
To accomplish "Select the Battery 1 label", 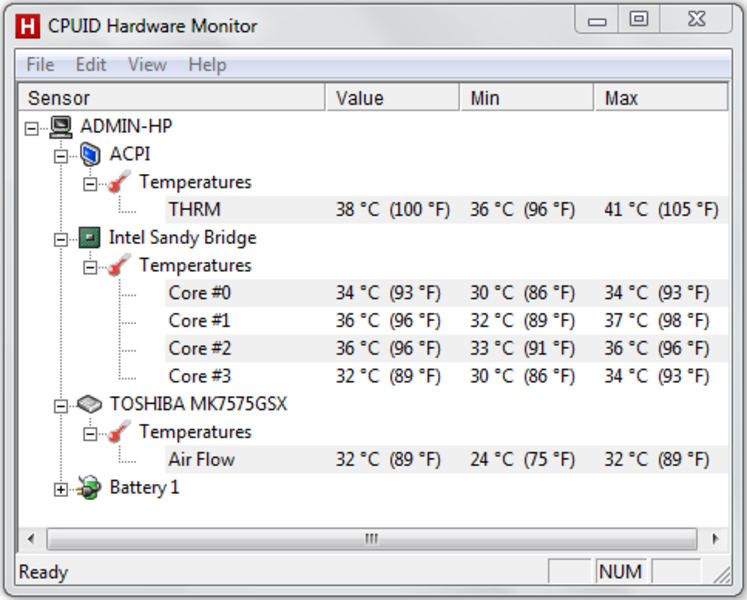I will [x=144, y=488].
